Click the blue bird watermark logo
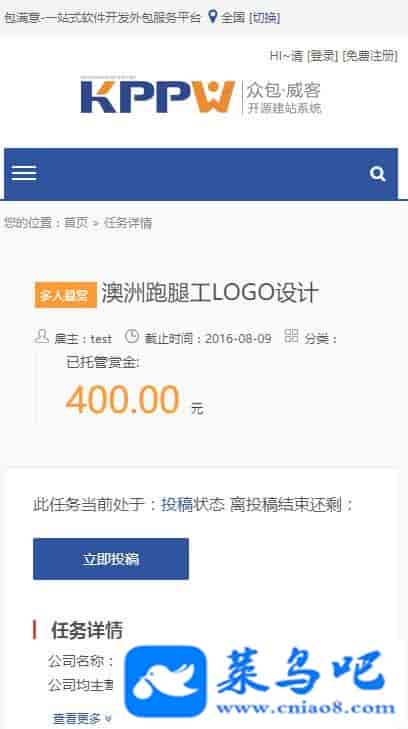 point(165,681)
